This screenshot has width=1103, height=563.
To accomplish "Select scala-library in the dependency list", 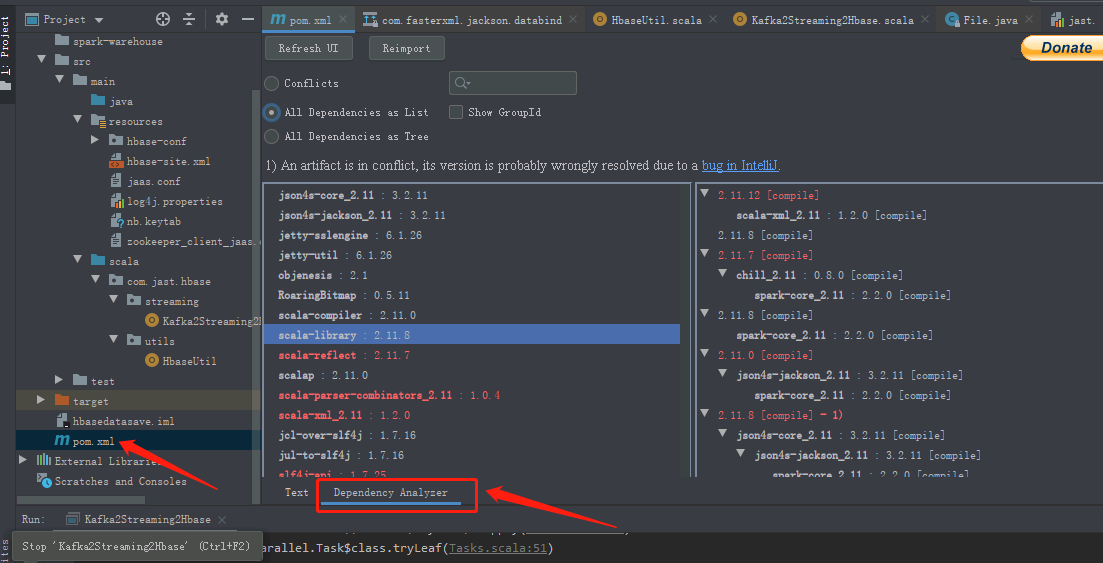I will click(471, 335).
